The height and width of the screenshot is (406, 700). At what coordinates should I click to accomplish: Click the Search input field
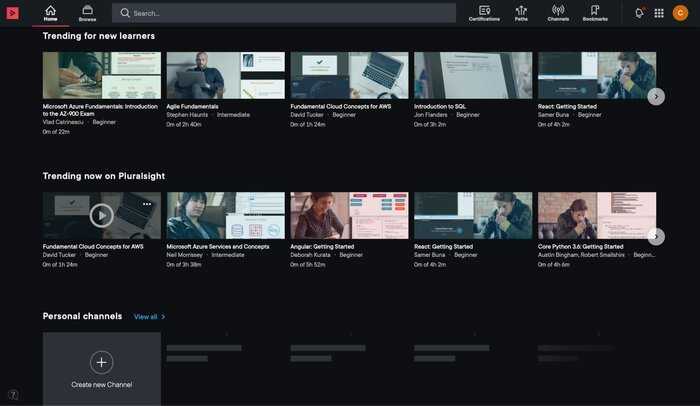point(284,13)
